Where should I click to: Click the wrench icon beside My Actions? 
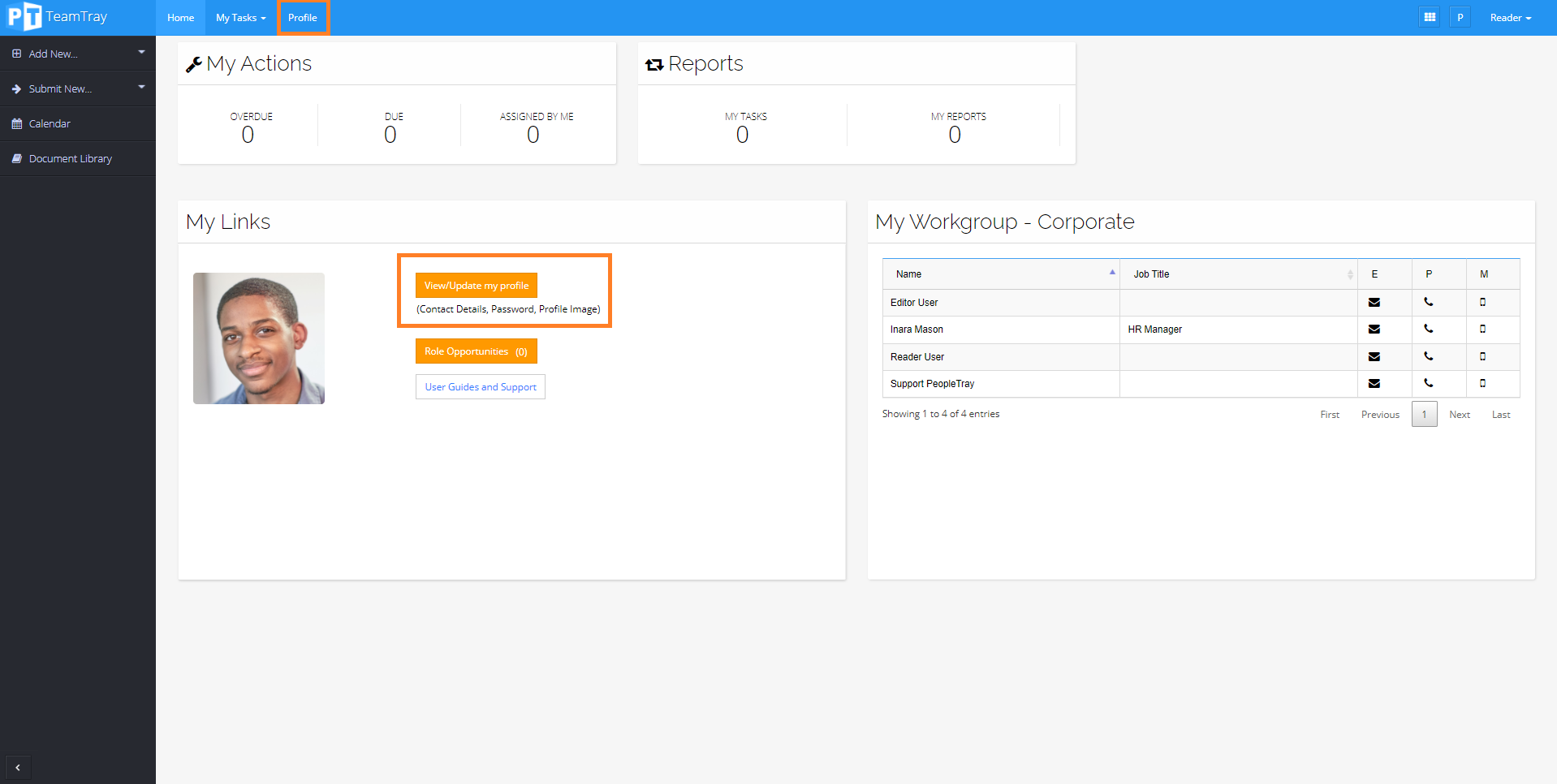(194, 63)
